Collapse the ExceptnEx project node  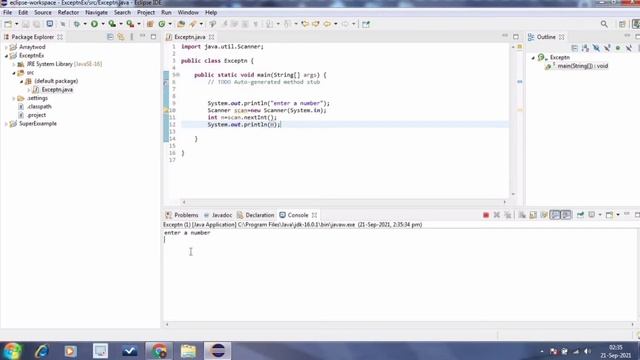pos(6,56)
